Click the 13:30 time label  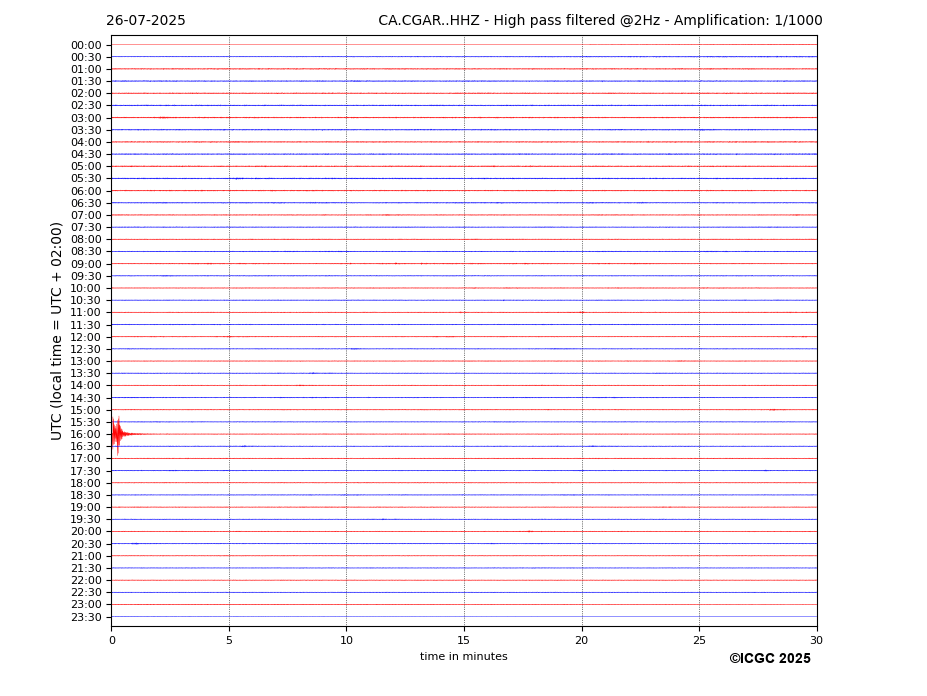pos(86,373)
